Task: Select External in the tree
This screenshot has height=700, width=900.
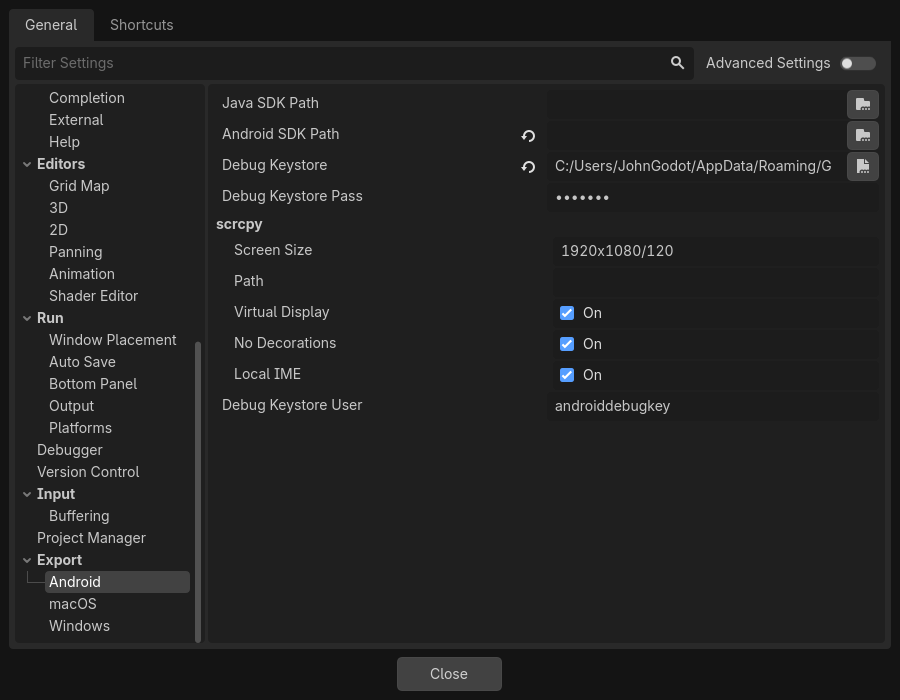Action: 76,120
